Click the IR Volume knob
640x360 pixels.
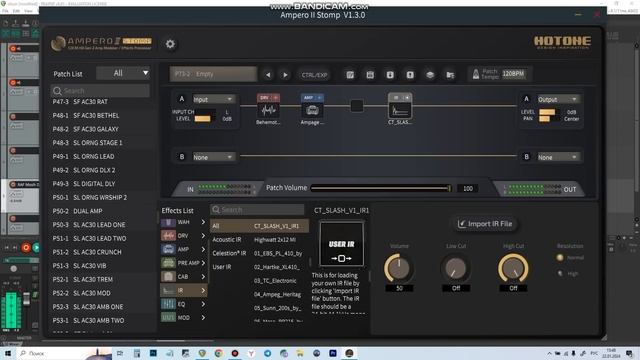(399, 268)
